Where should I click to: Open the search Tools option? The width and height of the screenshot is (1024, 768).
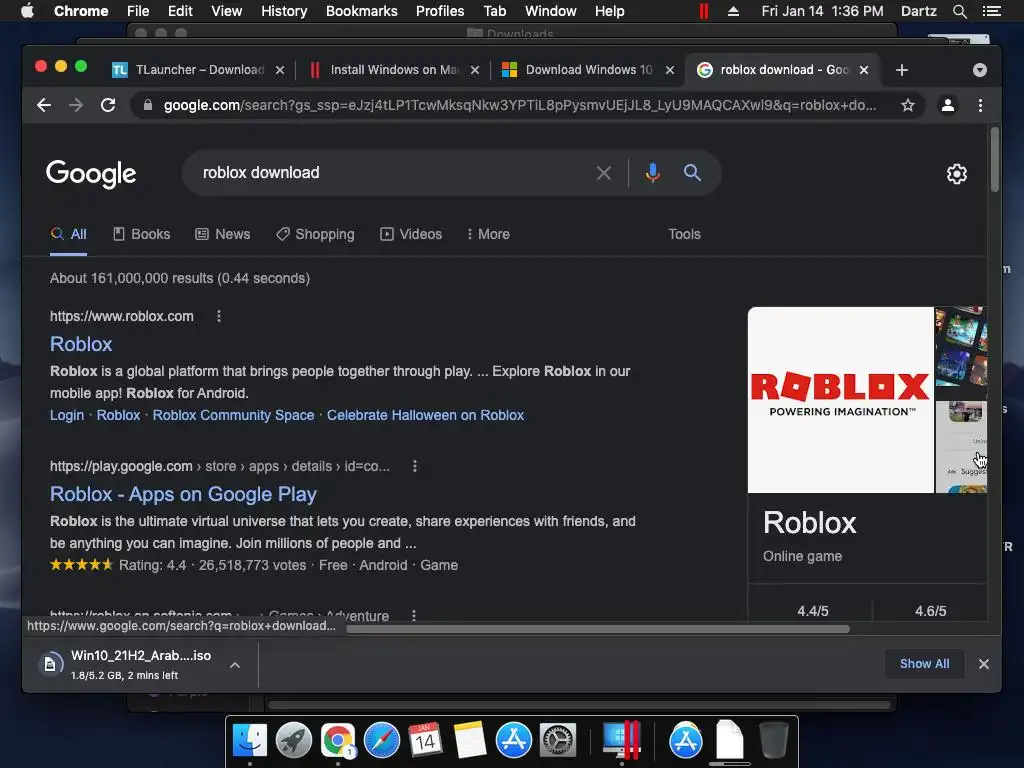(x=684, y=234)
